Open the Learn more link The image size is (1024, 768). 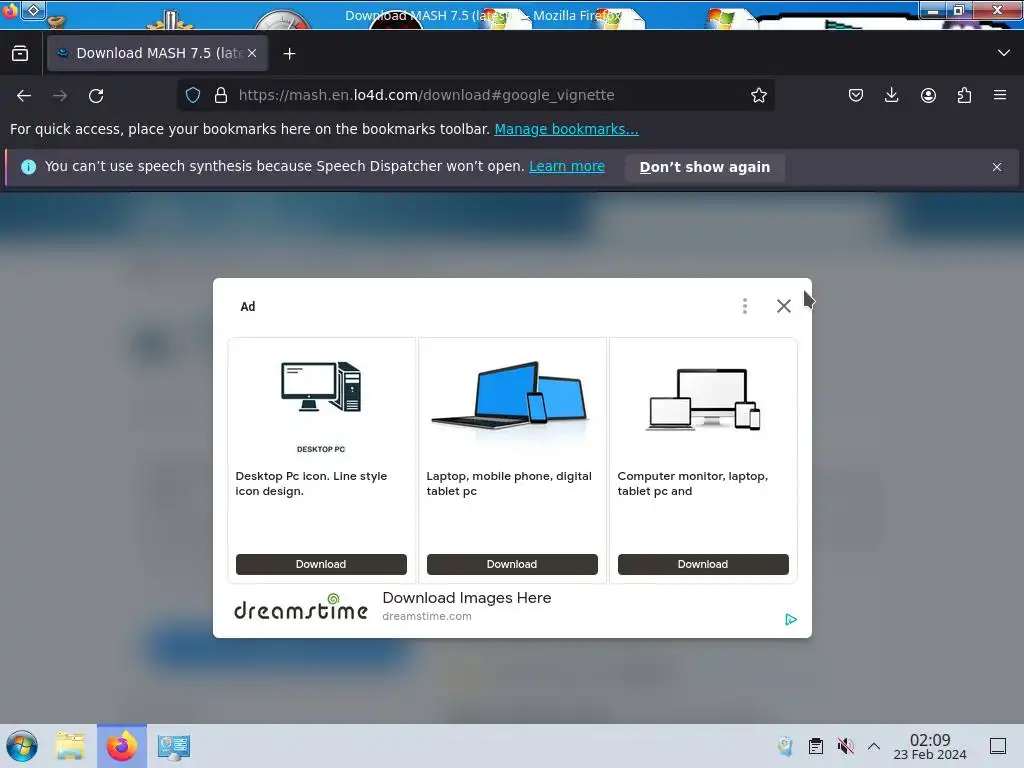(x=567, y=167)
